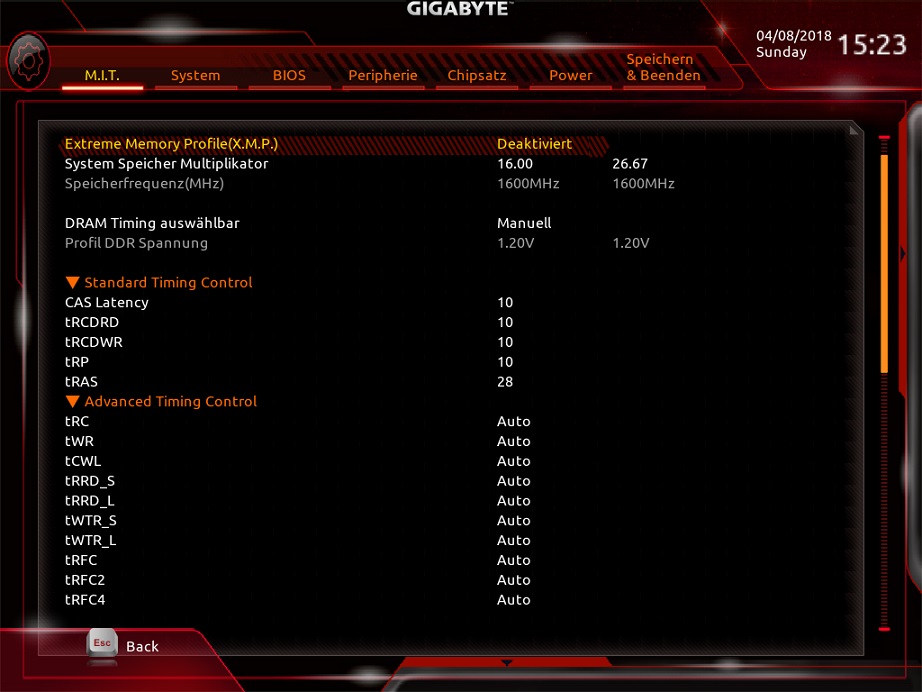This screenshot has height=692, width=922.
Task: Select the tRCDRD row
Action: tap(92, 322)
